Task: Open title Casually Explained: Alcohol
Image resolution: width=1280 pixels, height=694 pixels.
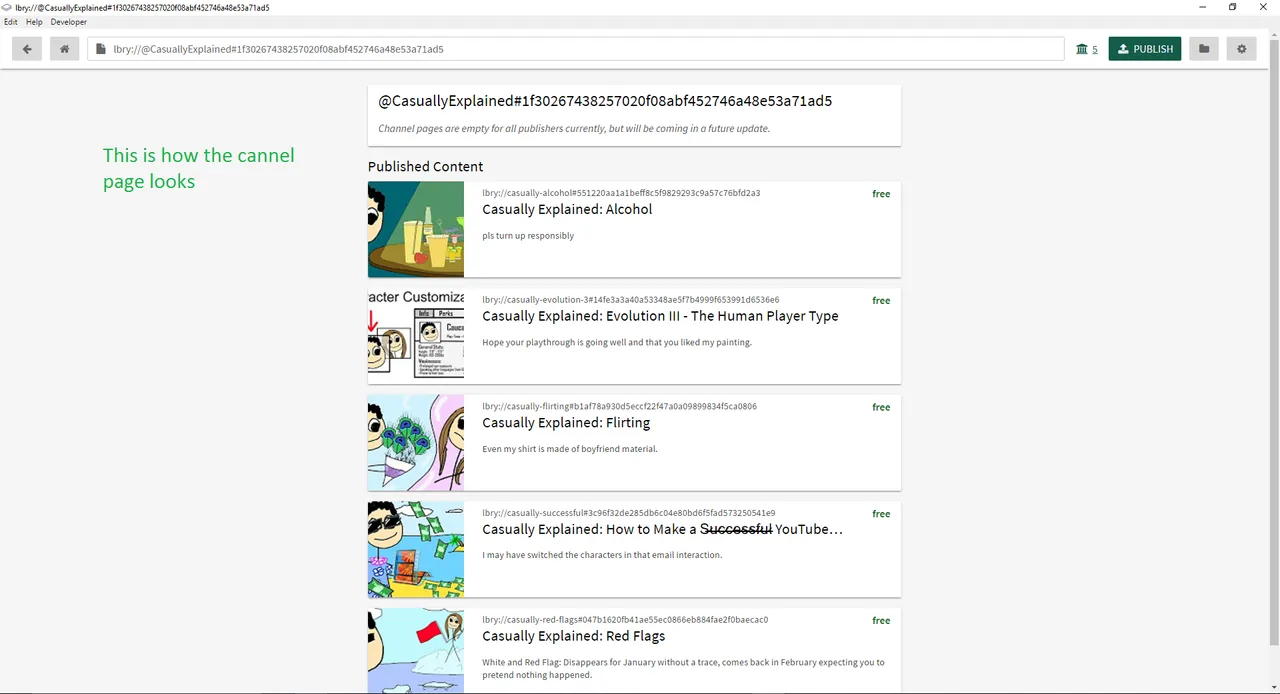Action: click(567, 210)
